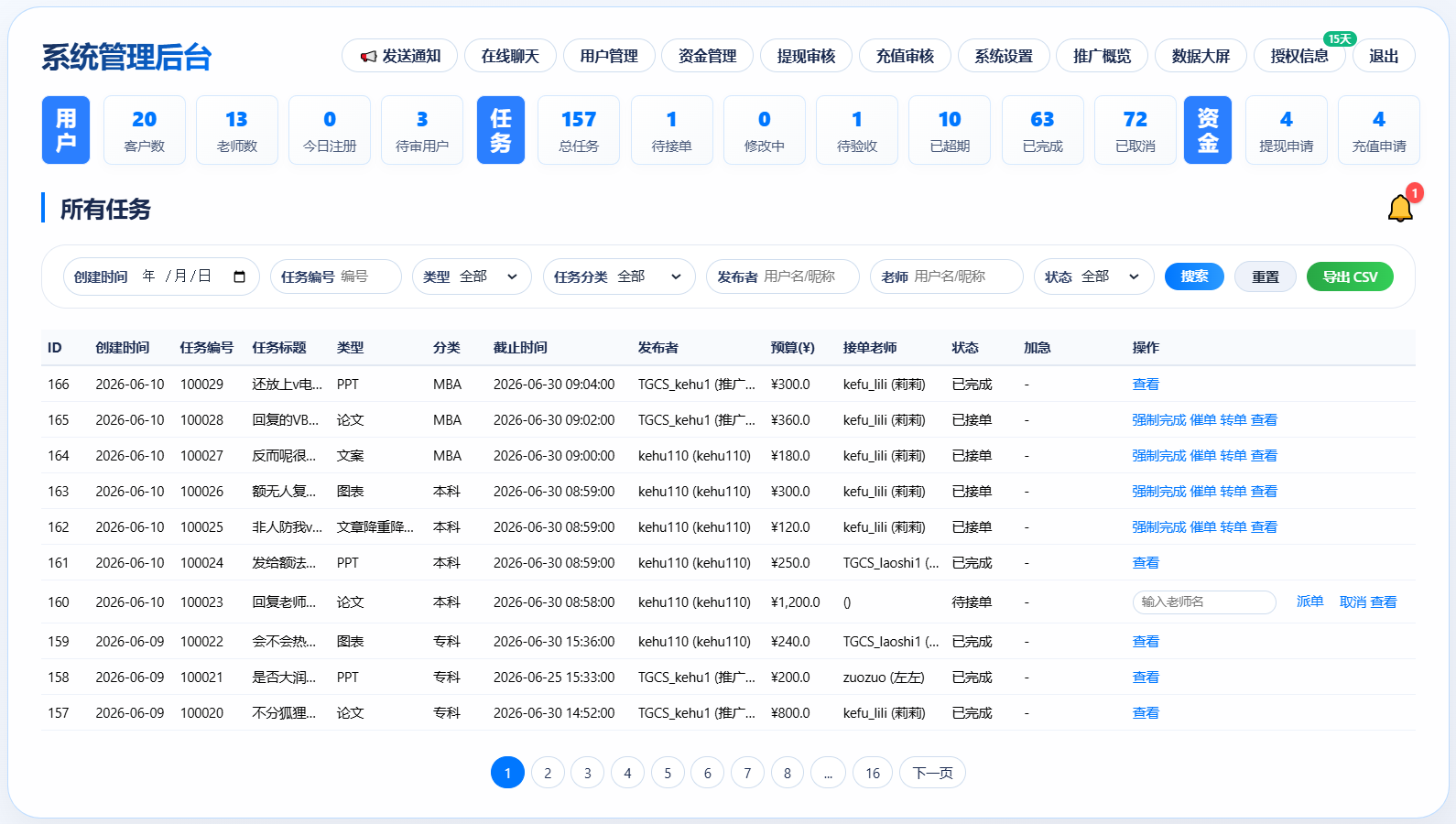The width and height of the screenshot is (1456, 824).
Task: Click the 已超期 stat card
Action: click(x=950, y=130)
